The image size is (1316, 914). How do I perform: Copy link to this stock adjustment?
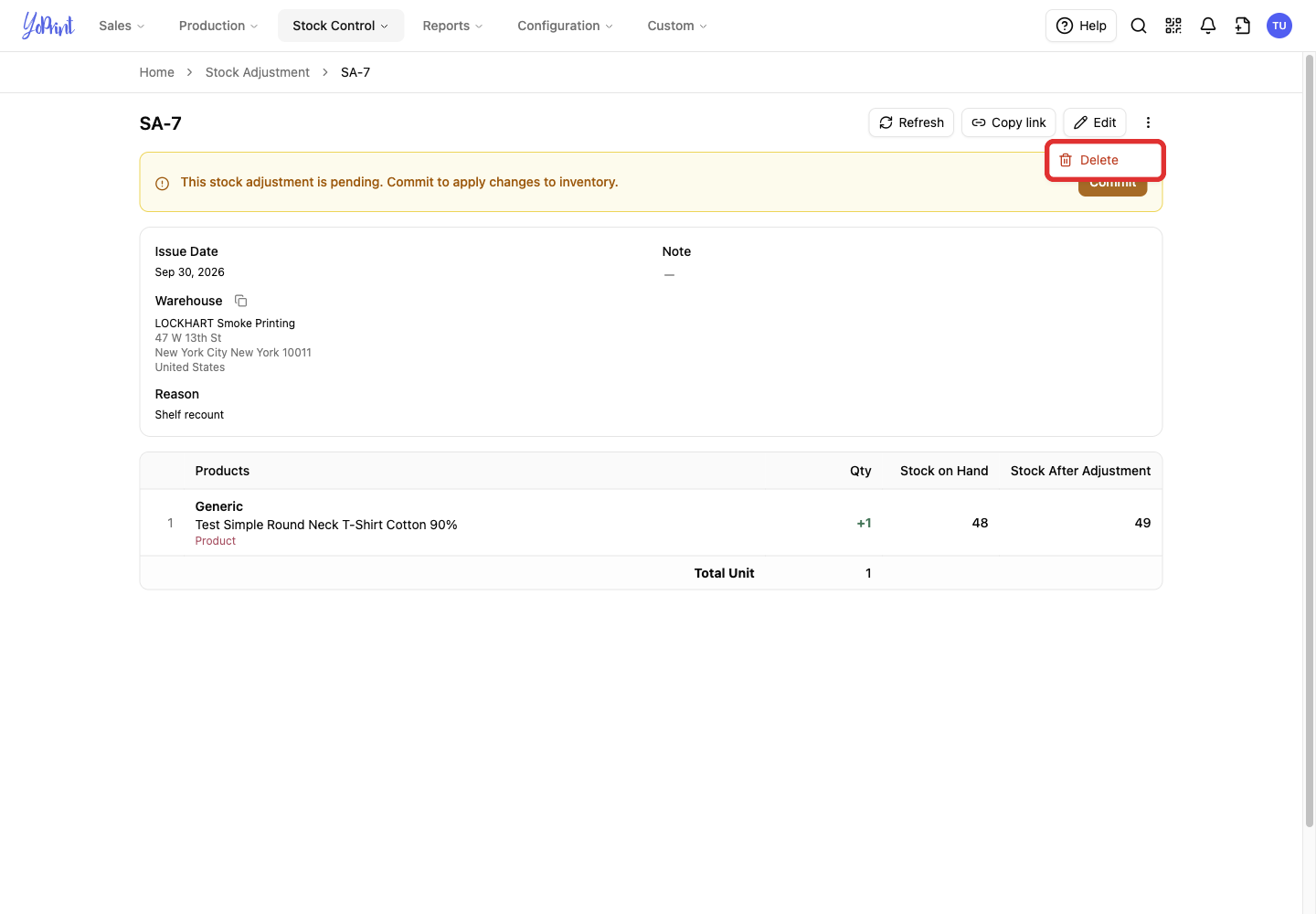click(1009, 122)
